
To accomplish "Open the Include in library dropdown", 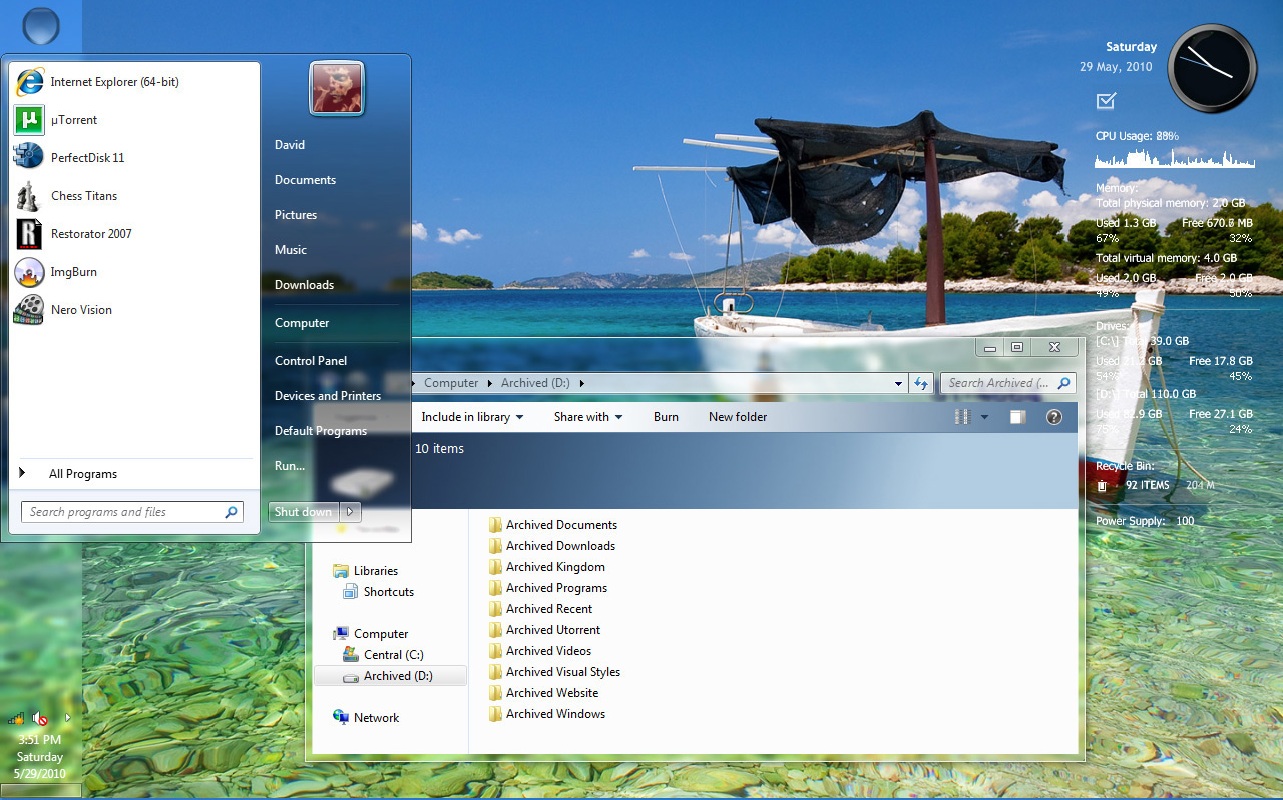I will coord(472,417).
